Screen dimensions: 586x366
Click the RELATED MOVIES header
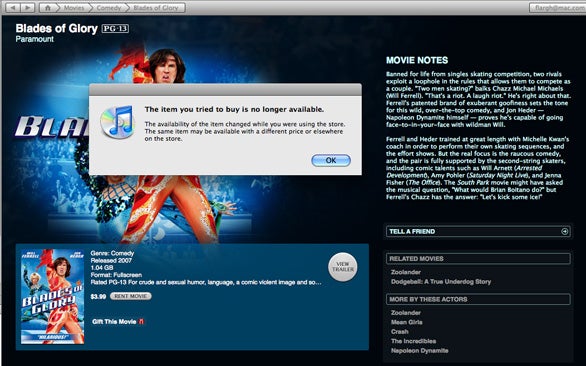coord(478,259)
